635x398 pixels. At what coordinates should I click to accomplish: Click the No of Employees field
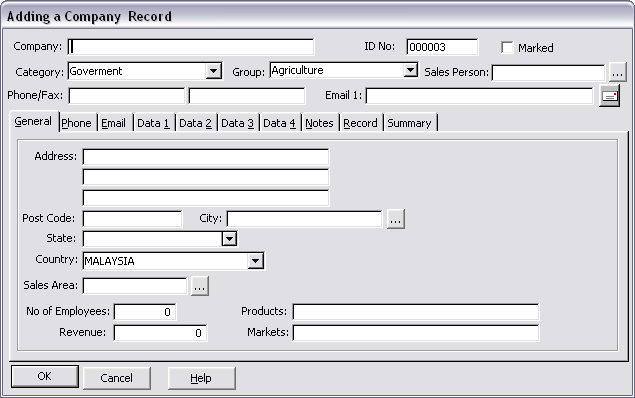[145, 312]
